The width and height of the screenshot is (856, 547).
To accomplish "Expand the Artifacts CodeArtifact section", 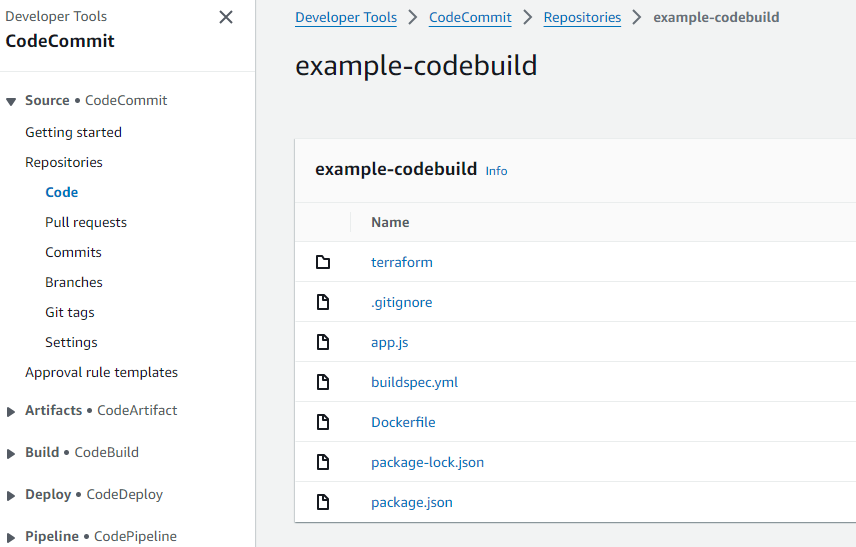I will coord(11,412).
